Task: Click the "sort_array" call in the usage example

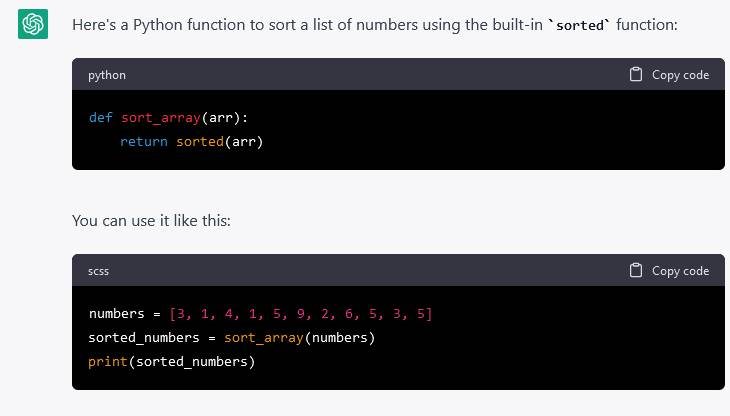Action: click(x=263, y=338)
